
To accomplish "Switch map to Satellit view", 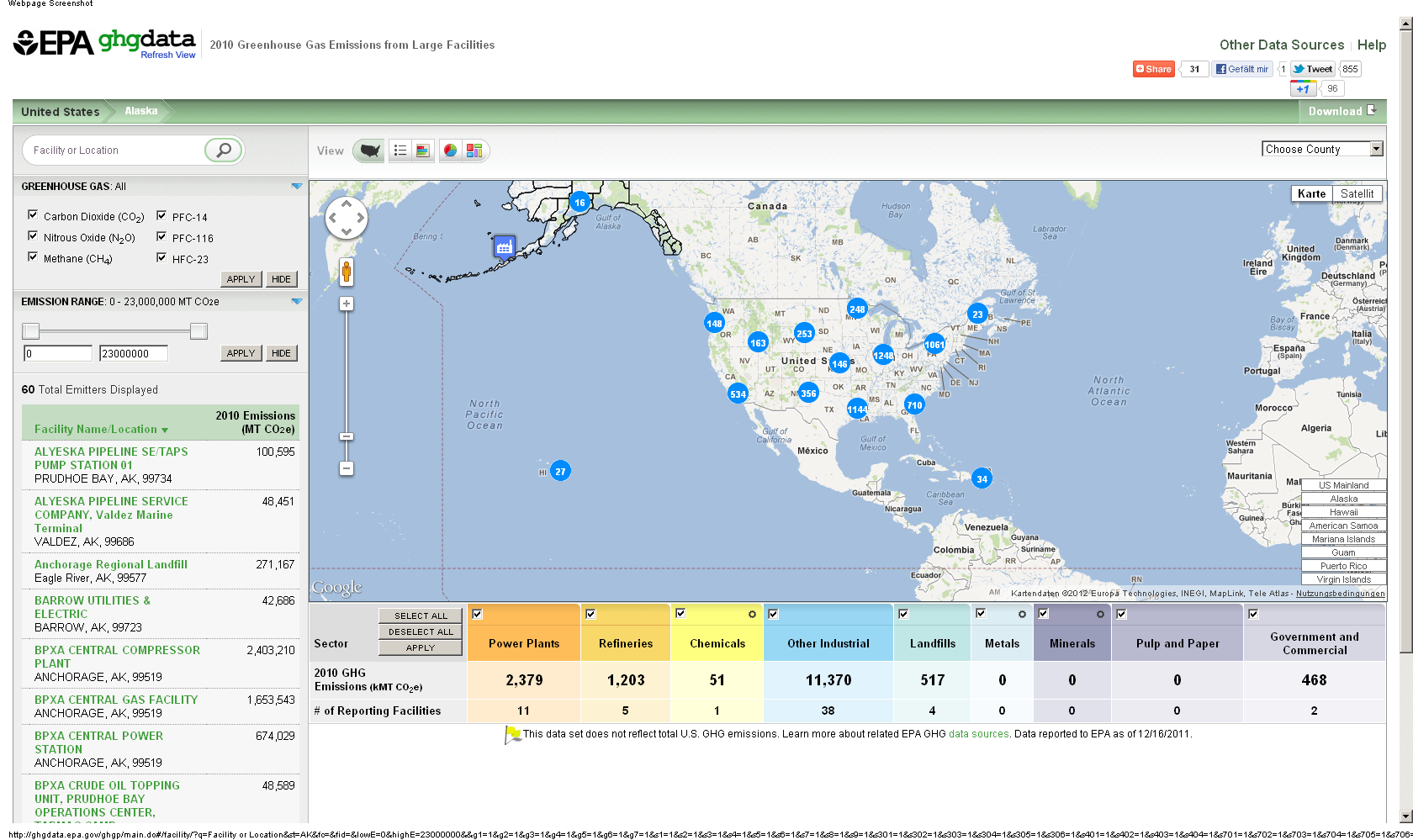I will tap(1357, 193).
